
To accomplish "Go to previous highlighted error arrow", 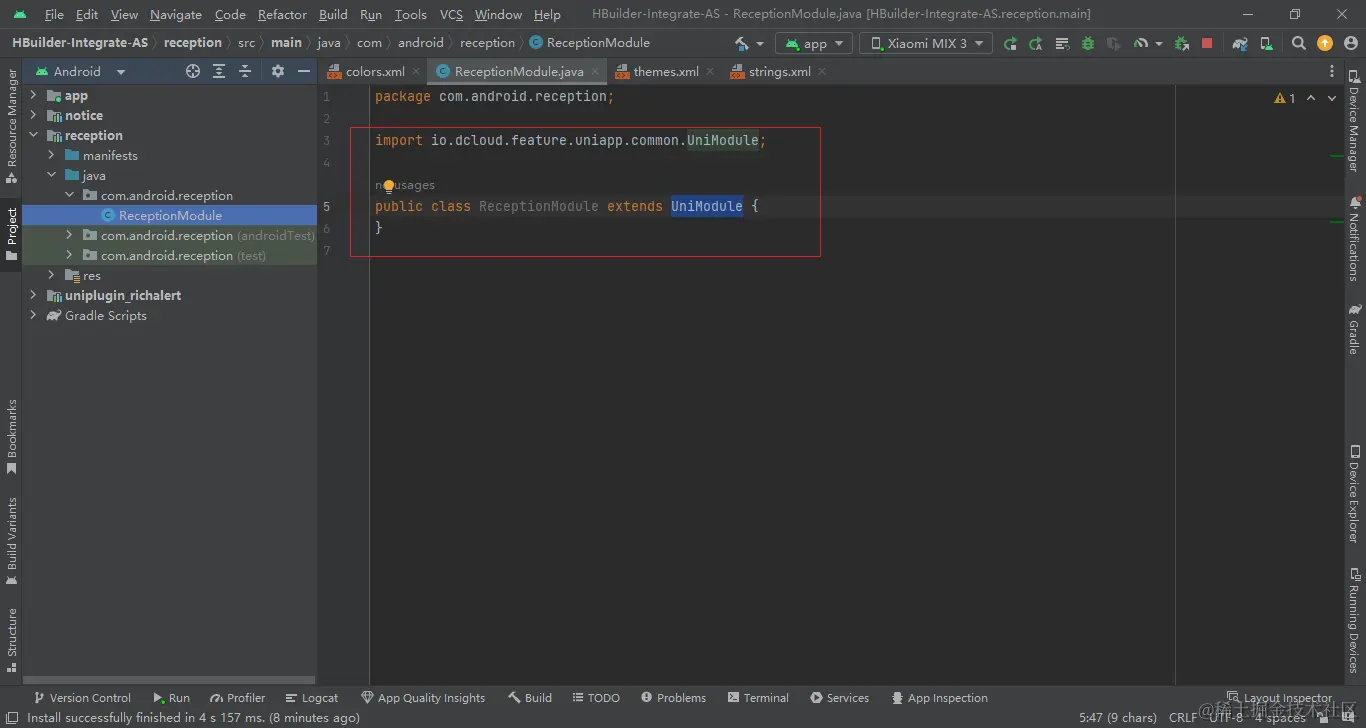I will pyautogui.click(x=1311, y=98).
